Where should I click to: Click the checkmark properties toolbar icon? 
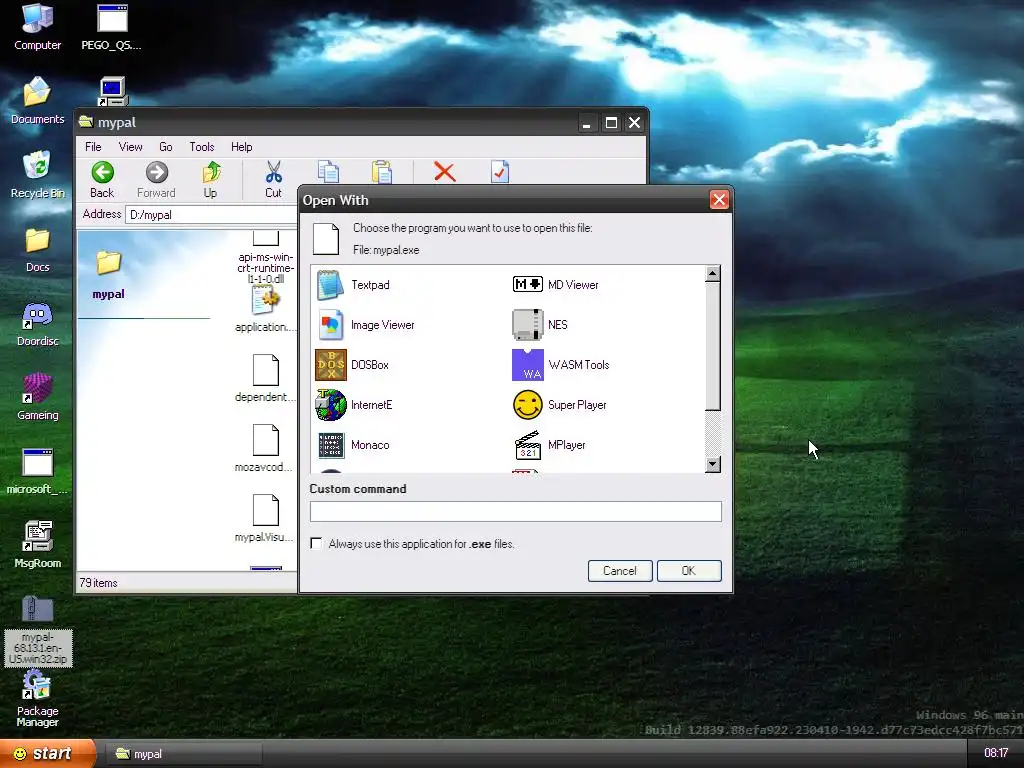[x=500, y=172]
